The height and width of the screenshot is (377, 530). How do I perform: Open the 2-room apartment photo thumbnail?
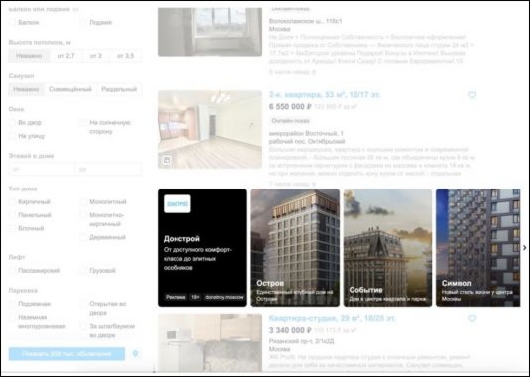[x=210, y=129]
